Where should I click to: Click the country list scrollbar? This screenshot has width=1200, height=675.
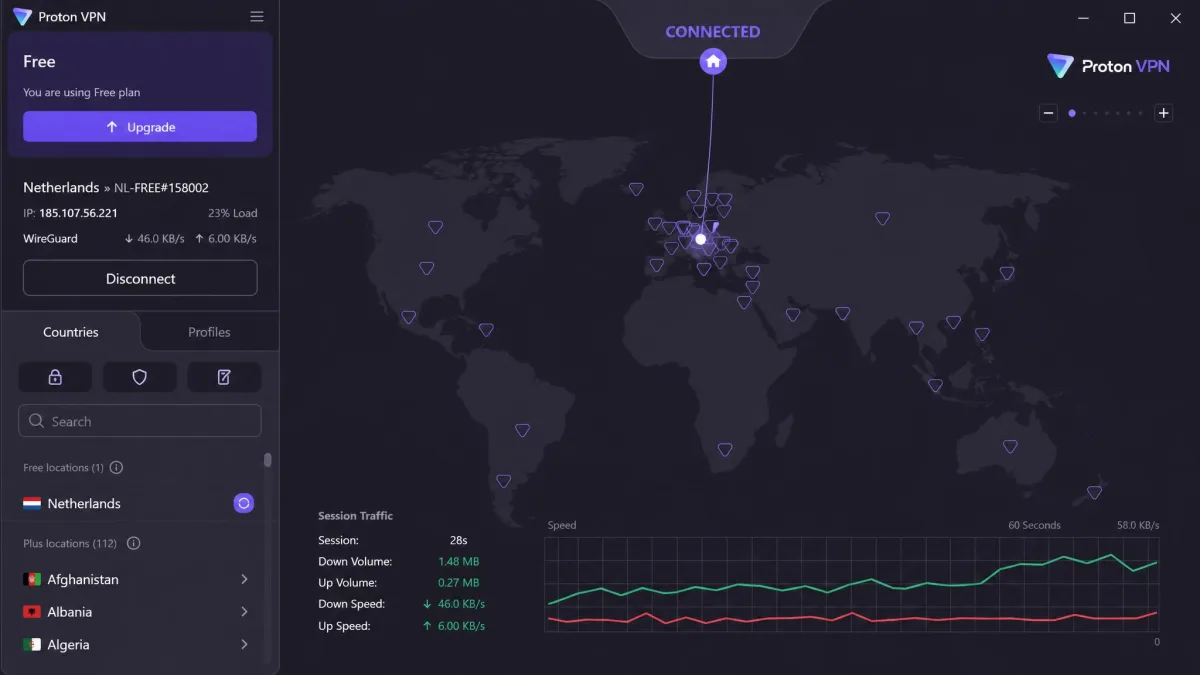[267, 460]
